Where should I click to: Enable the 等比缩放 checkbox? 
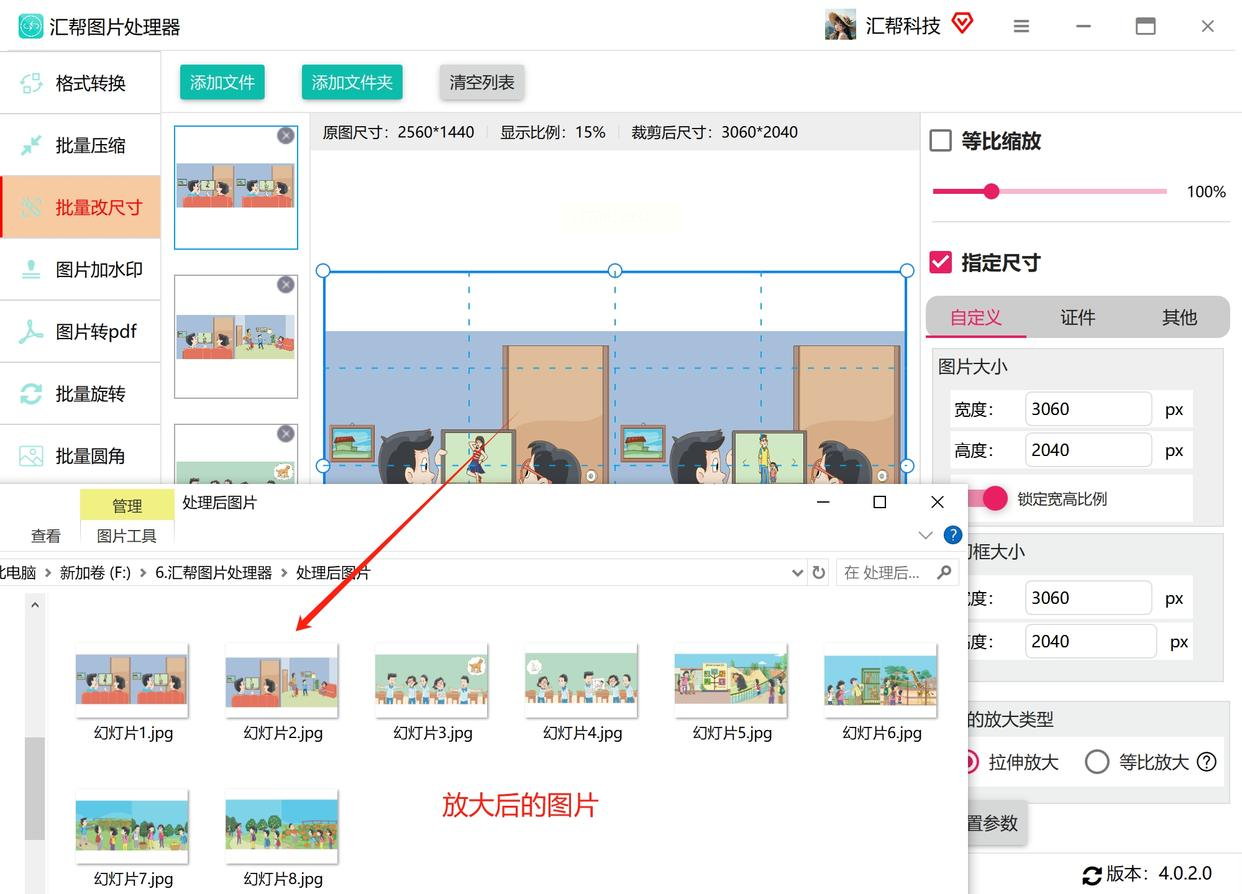click(940, 141)
